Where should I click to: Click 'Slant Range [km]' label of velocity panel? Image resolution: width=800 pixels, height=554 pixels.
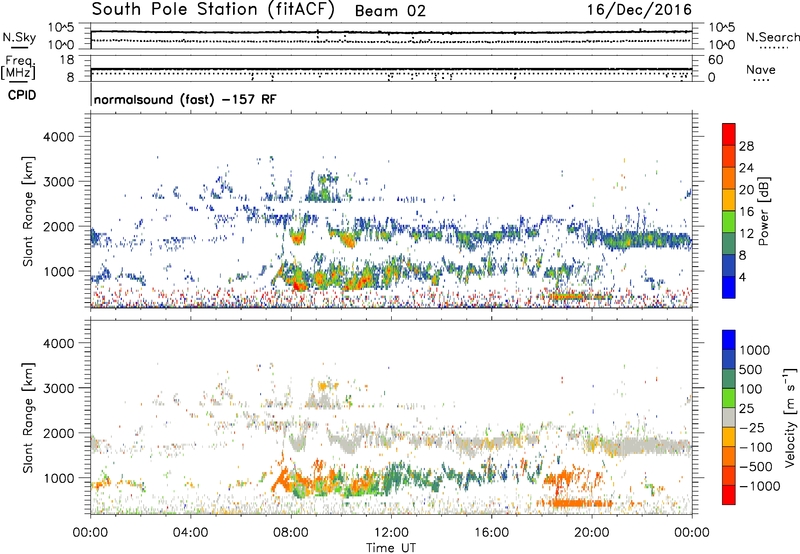click(28, 417)
